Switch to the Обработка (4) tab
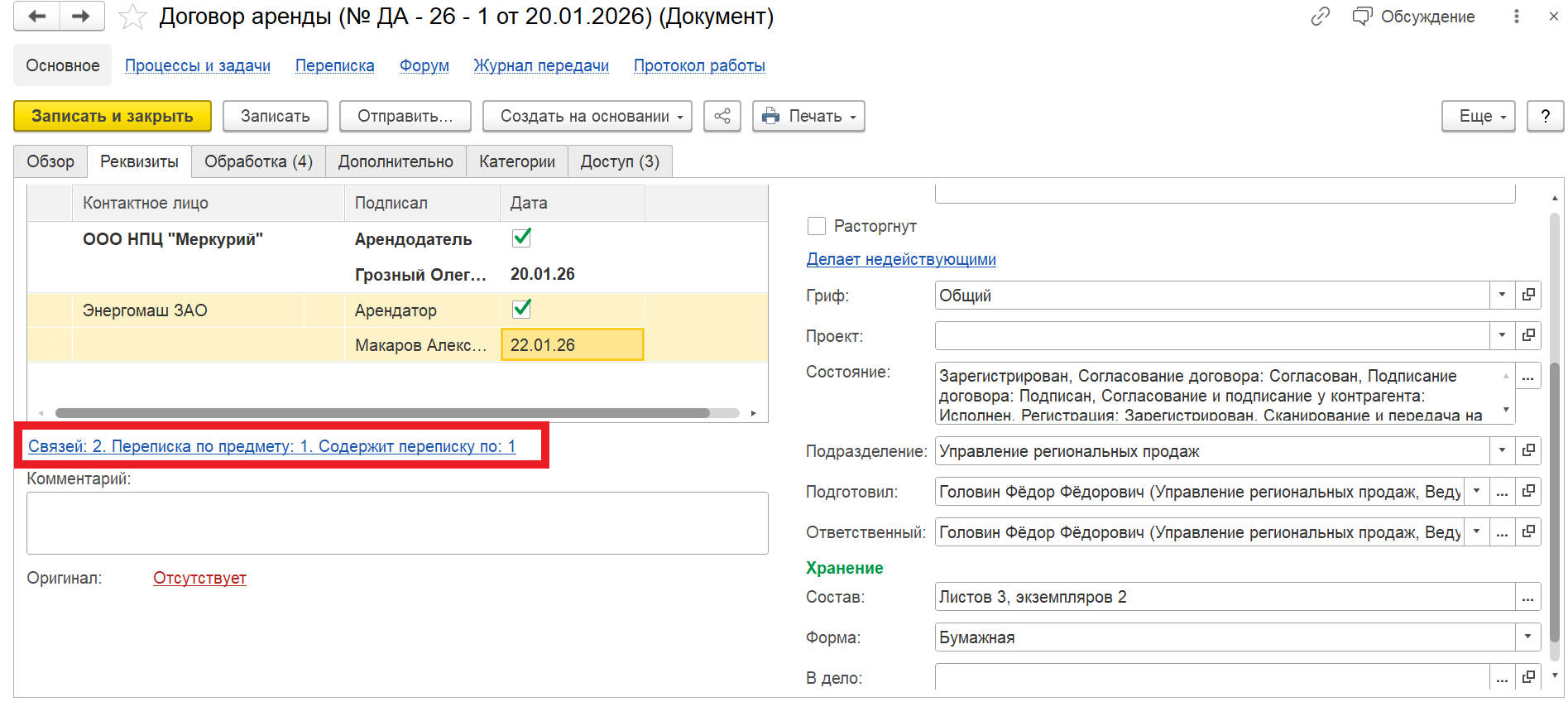Image resolution: width=1568 pixels, height=702 pixels. (258, 162)
